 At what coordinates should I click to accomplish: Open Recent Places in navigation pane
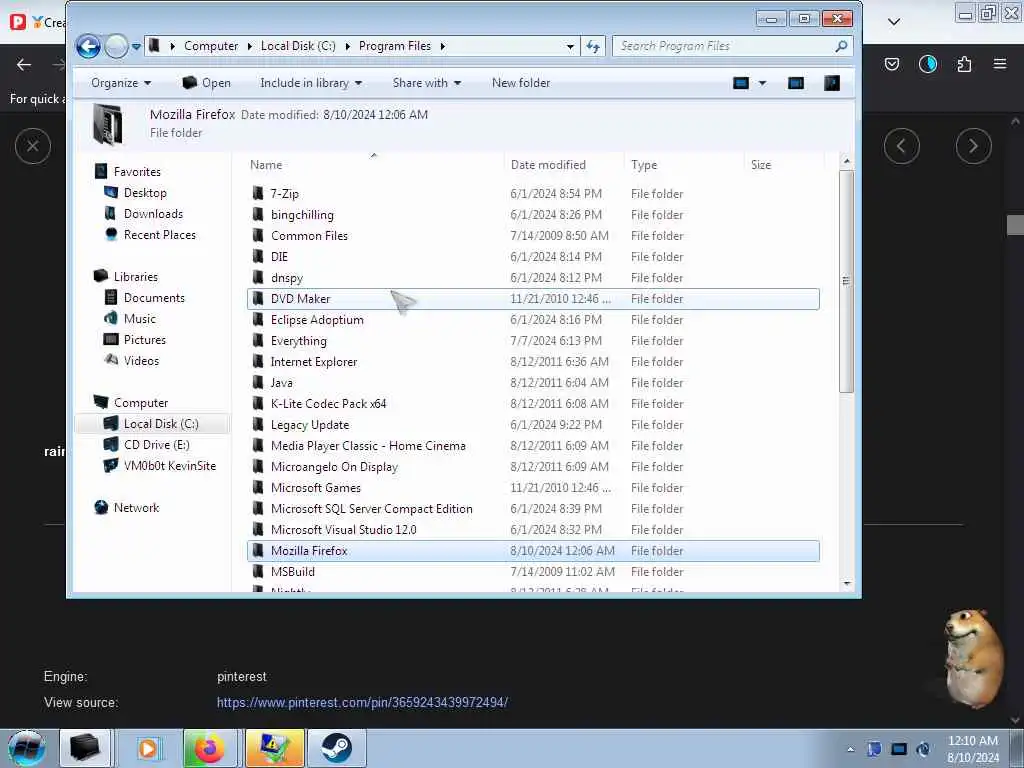159,234
